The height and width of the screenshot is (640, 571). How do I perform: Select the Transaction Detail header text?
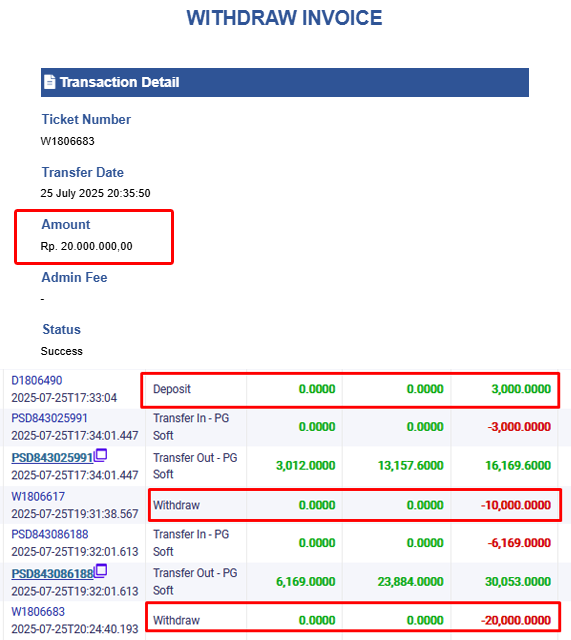120,82
